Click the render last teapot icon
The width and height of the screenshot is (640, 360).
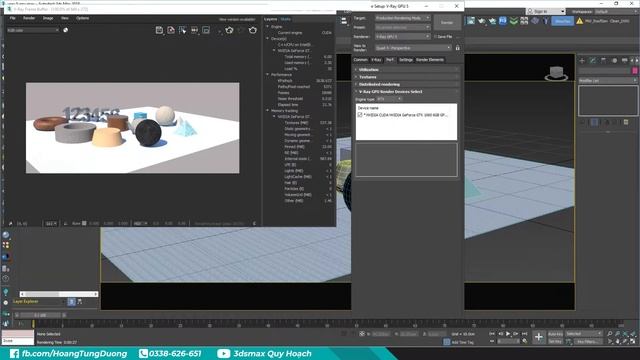click(253, 30)
